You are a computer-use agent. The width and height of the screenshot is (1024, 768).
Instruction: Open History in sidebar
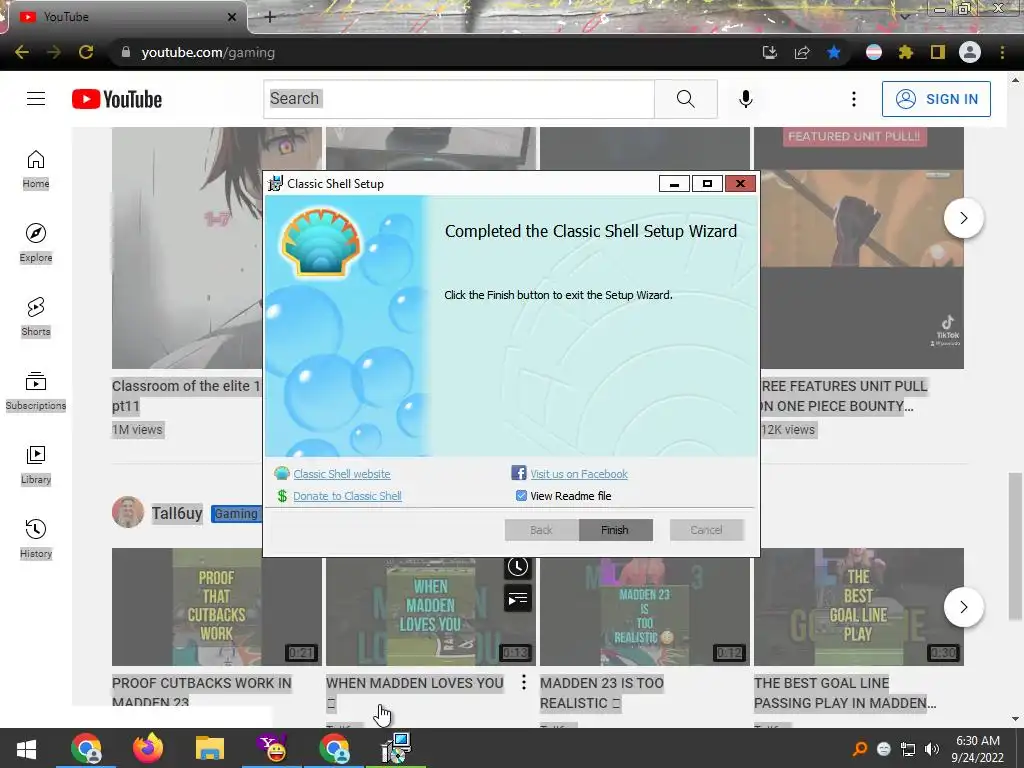[36, 539]
